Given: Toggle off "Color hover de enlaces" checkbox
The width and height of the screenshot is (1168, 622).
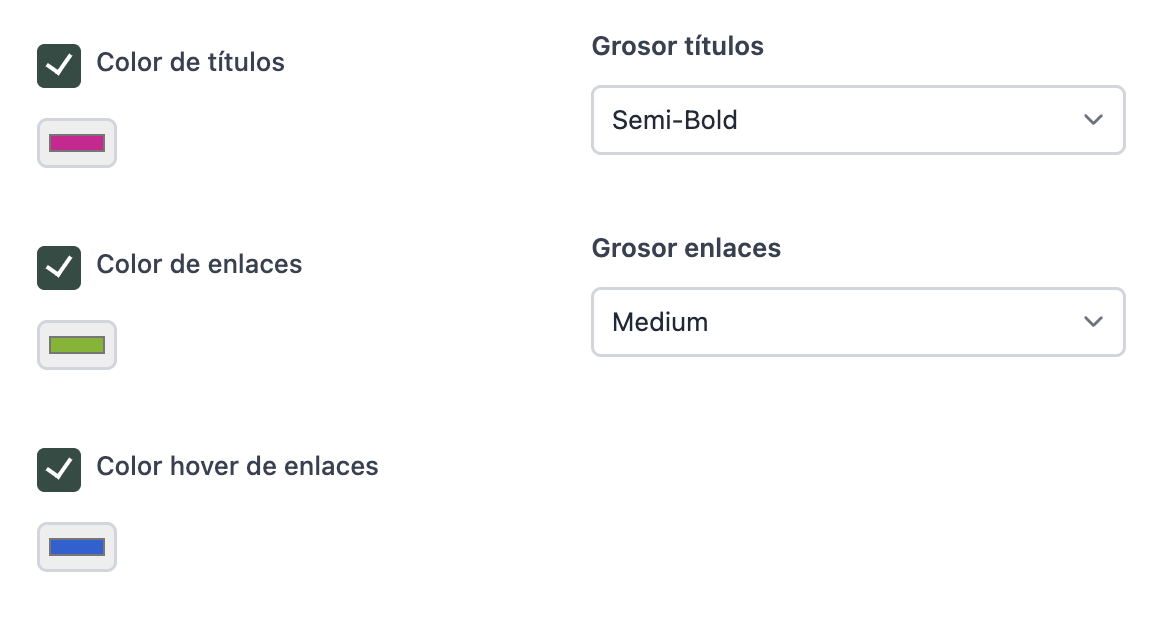Looking at the screenshot, I should (59, 470).
